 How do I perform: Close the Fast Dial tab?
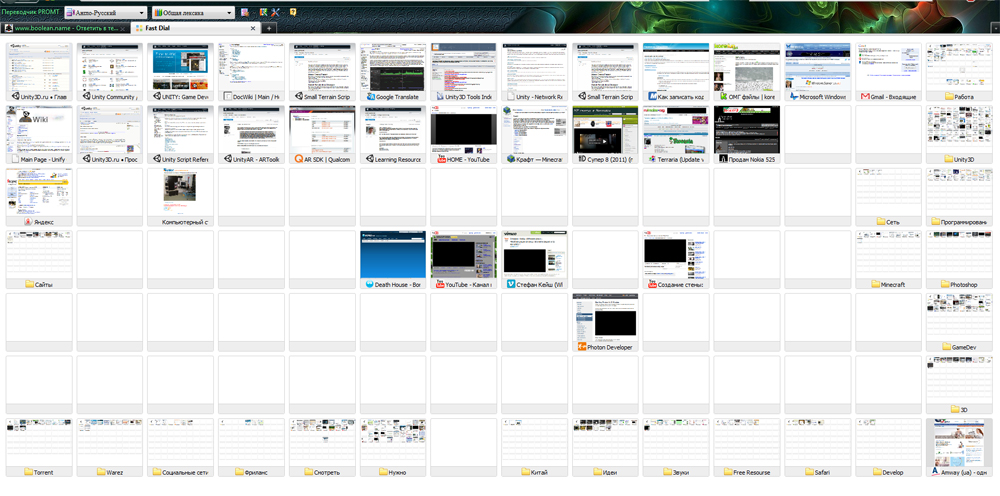pyautogui.click(x=254, y=28)
